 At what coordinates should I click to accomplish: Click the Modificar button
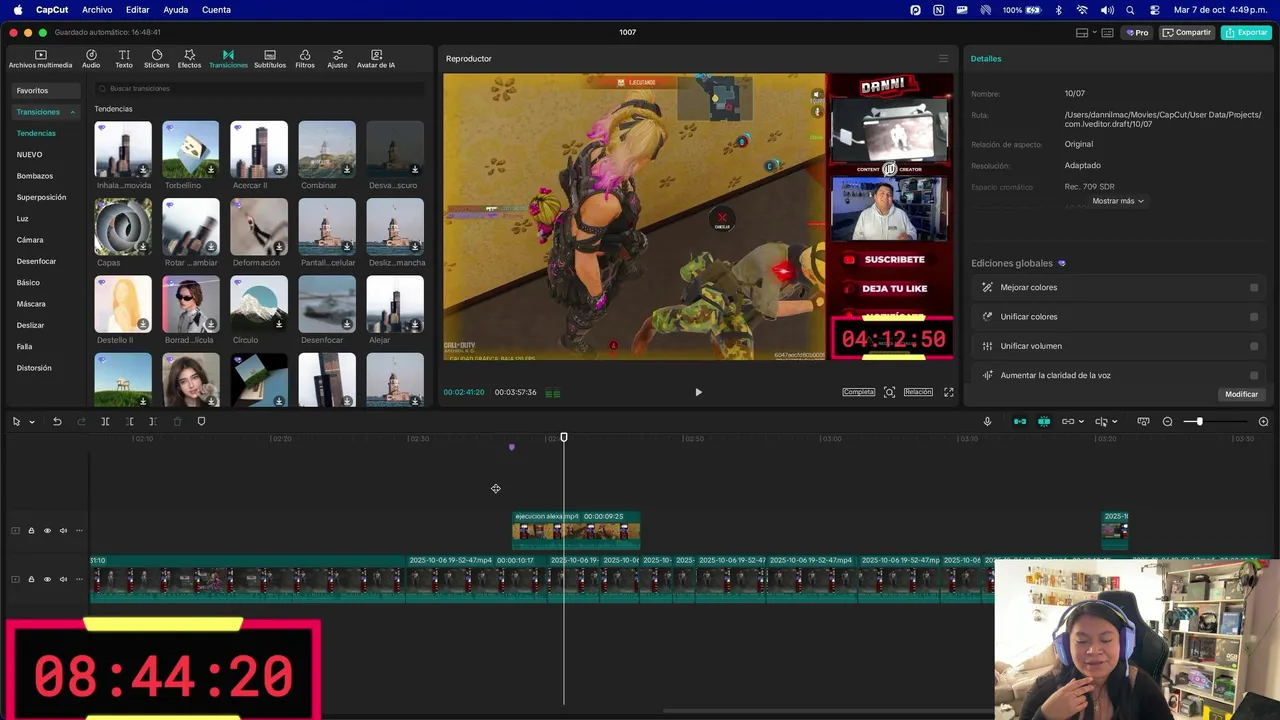(x=1241, y=394)
